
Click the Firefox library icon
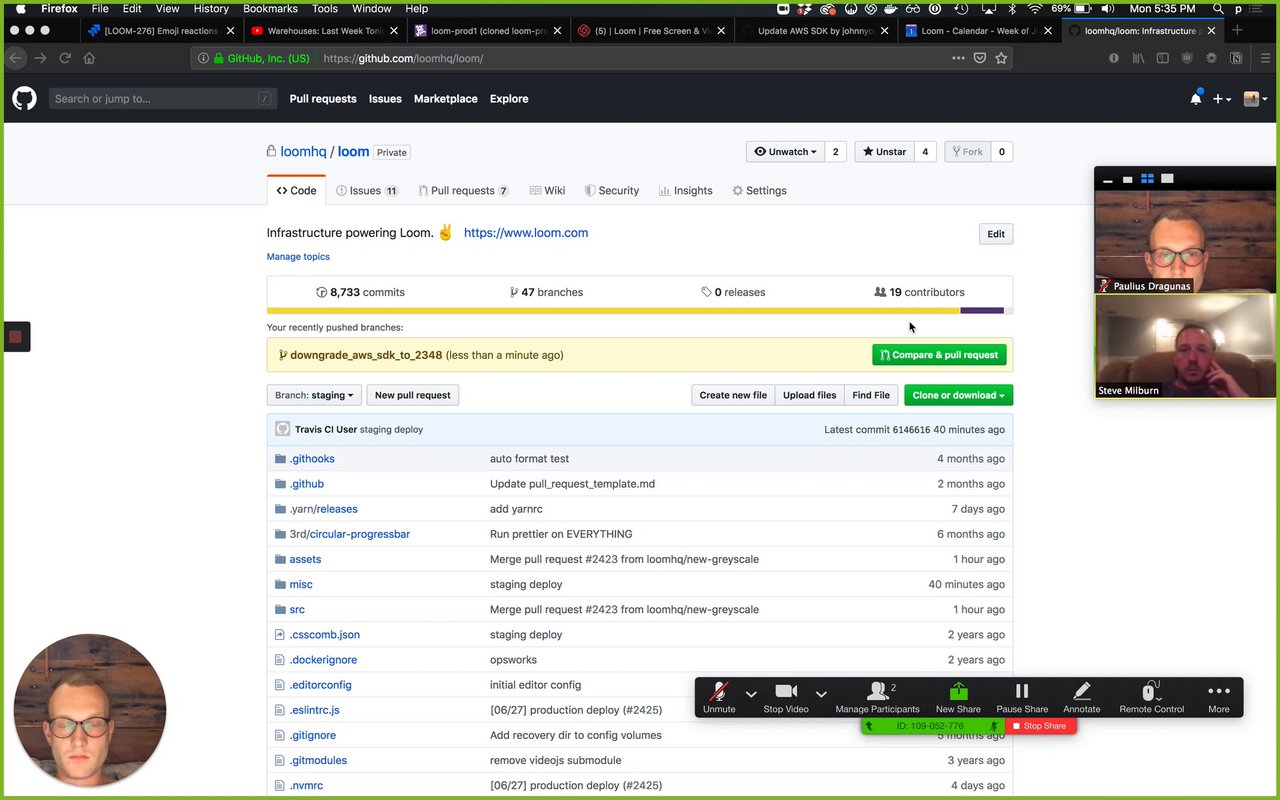tap(1138, 58)
